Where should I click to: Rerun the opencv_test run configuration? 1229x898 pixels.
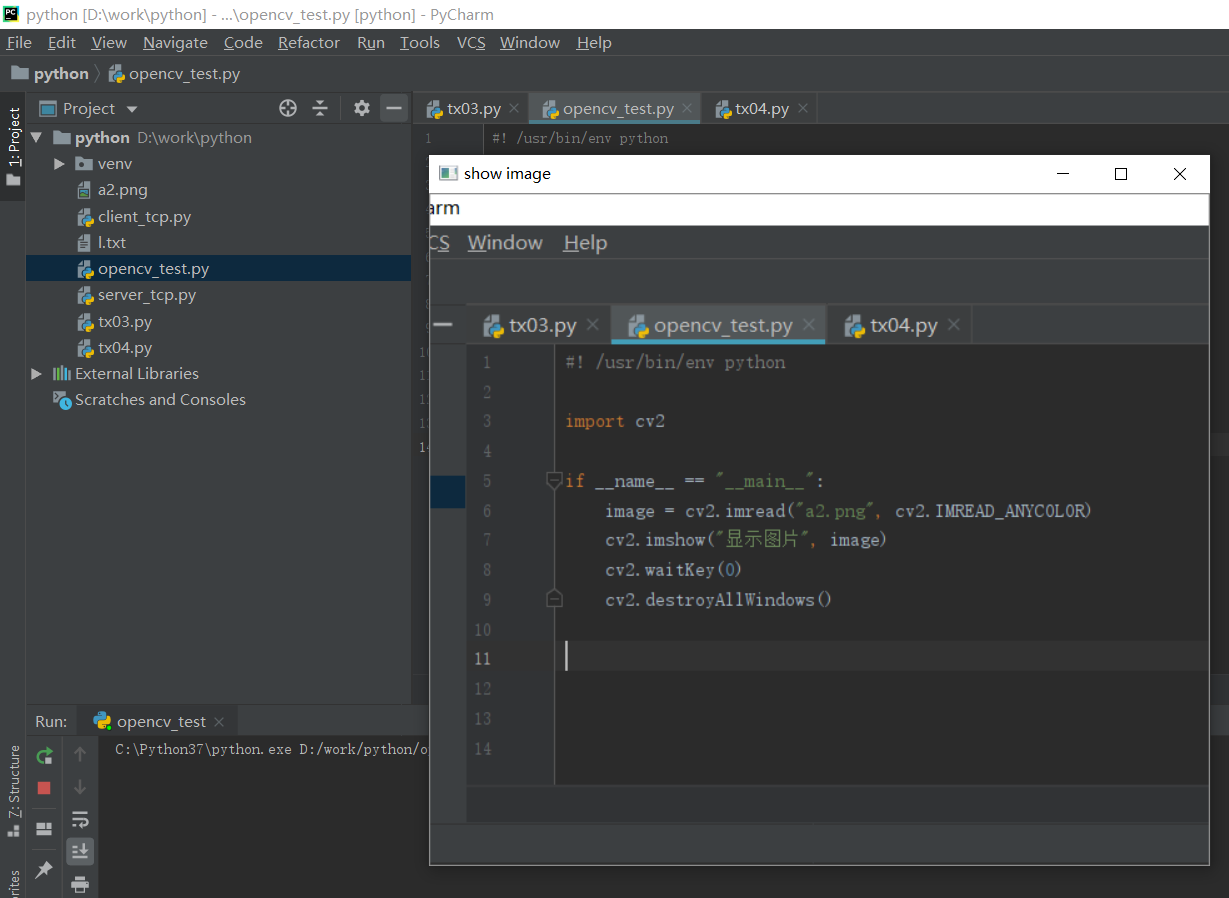44,756
